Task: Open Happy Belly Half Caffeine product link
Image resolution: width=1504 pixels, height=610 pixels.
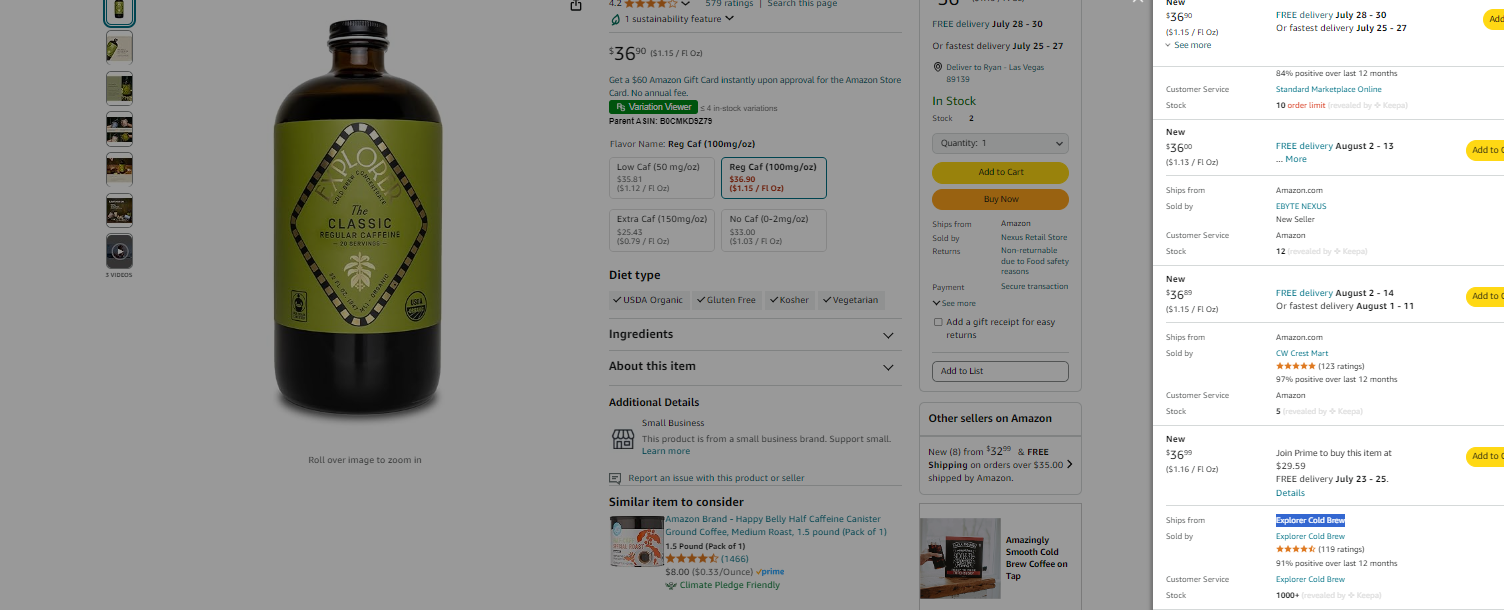Action: point(775,525)
